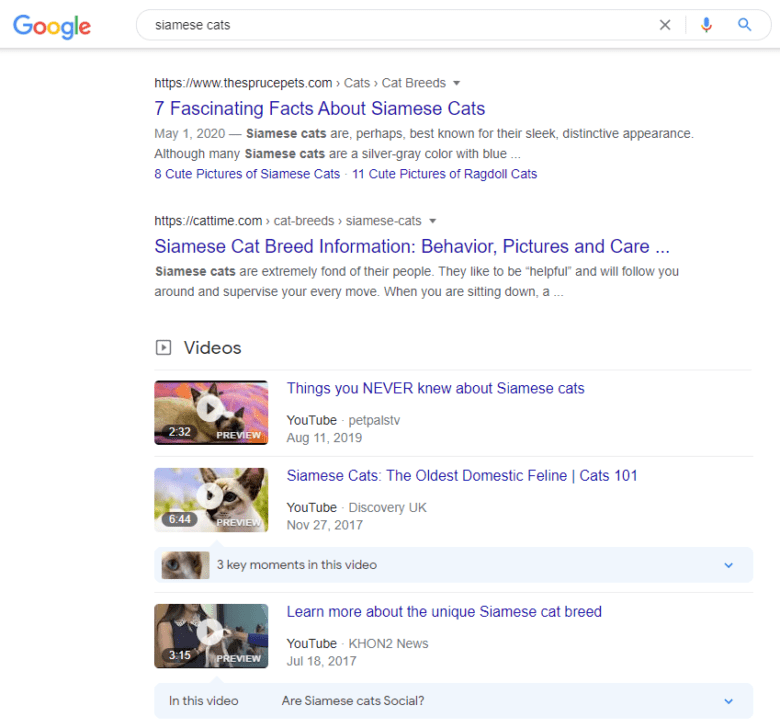780x728 pixels.
Task: Click the Google logo
Action: (52, 26)
